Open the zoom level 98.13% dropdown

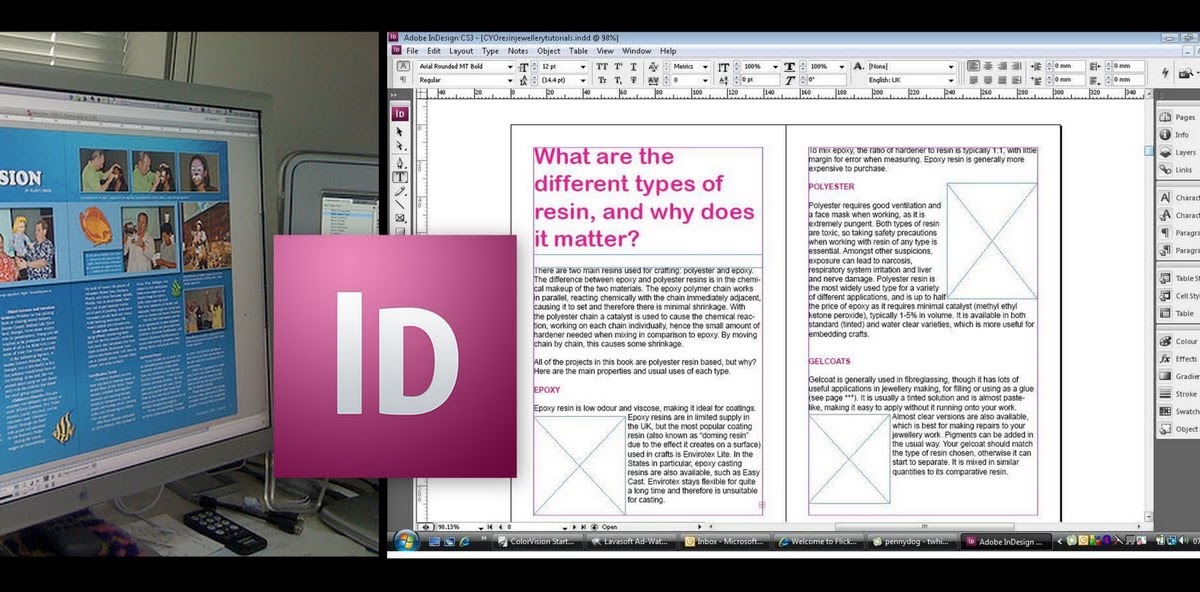tap(481, 527)
